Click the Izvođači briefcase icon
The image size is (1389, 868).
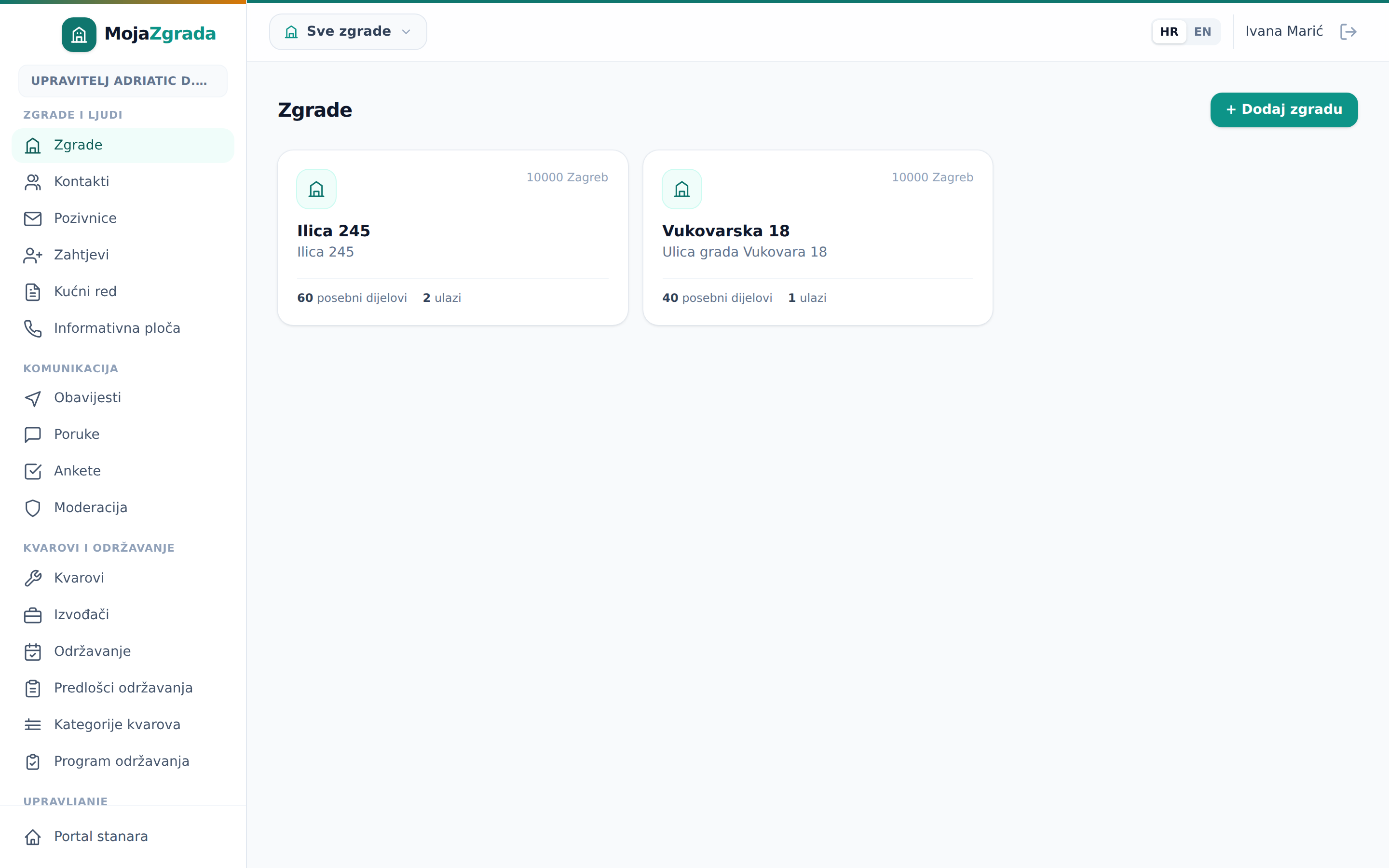coord(33,615)
